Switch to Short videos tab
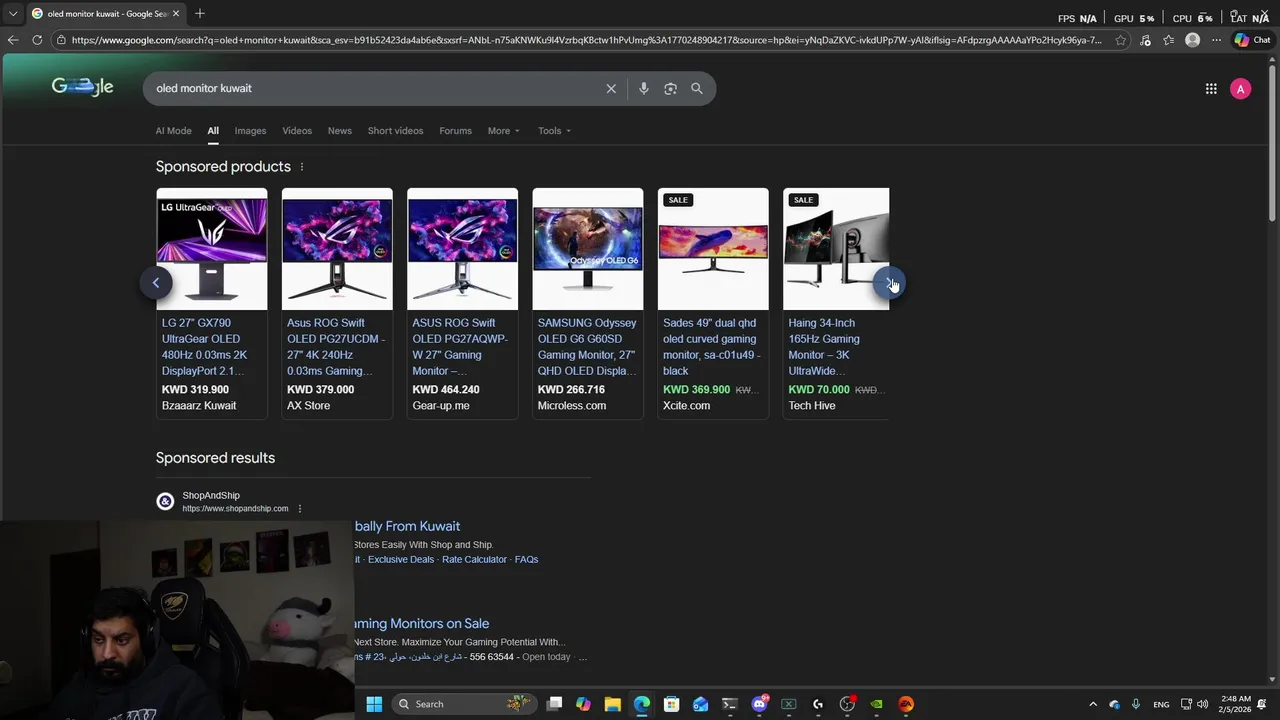 pyautogui.click(x=395, y=131)
